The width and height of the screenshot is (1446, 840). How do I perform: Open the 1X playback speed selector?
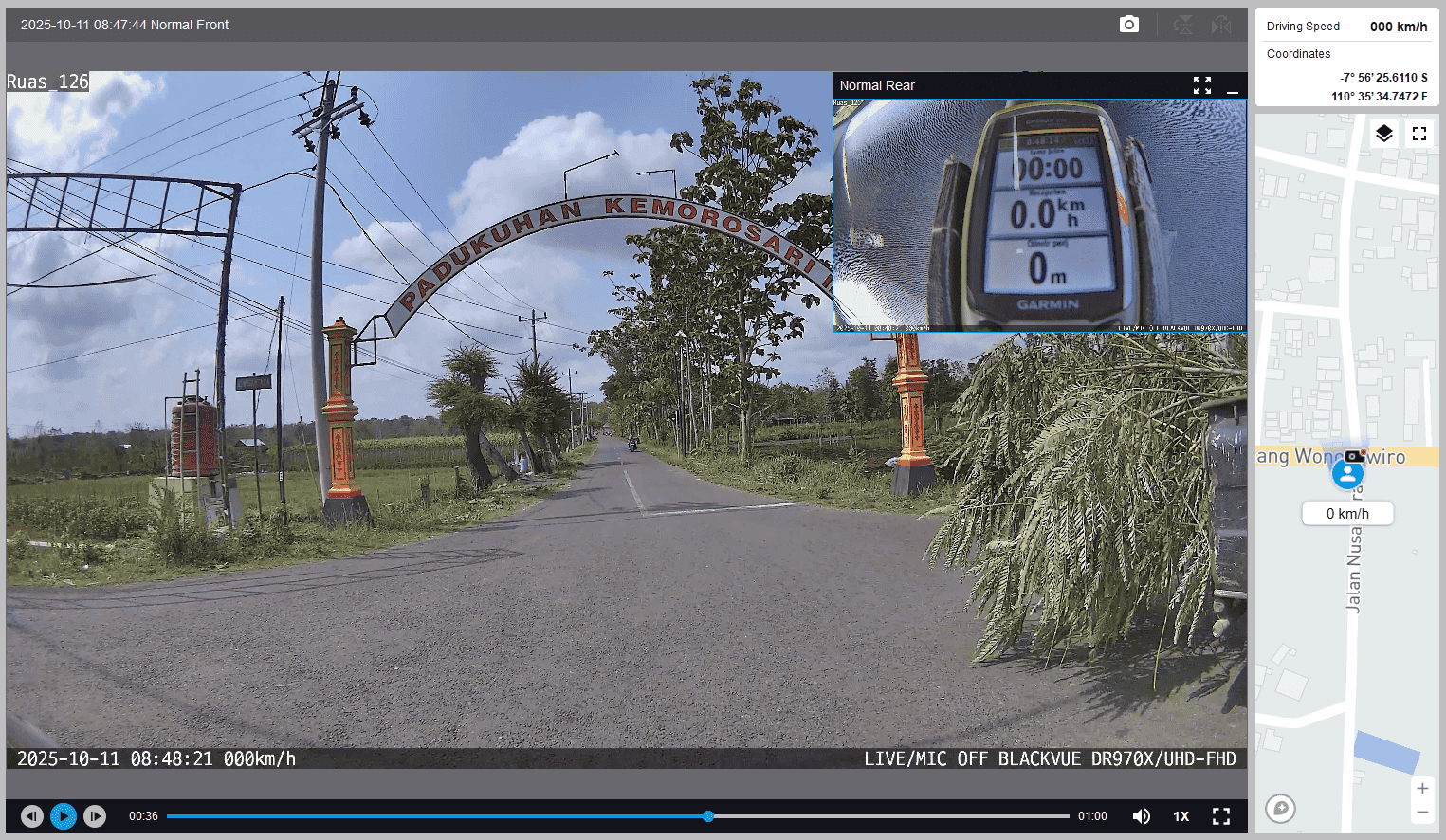coord(1181,816)
